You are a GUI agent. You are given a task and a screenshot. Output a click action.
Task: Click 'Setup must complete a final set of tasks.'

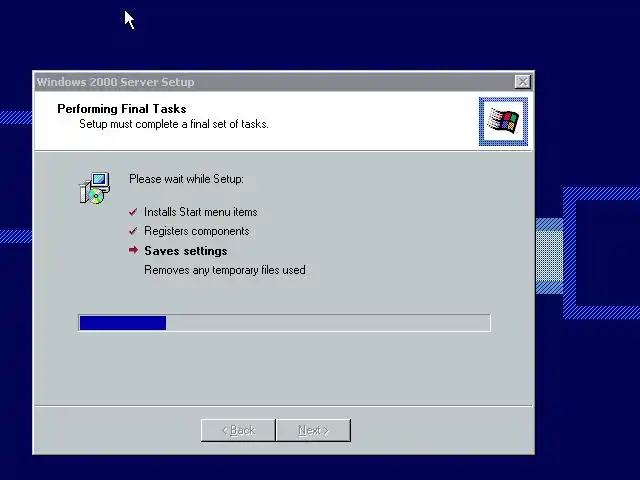pos(174,124)
